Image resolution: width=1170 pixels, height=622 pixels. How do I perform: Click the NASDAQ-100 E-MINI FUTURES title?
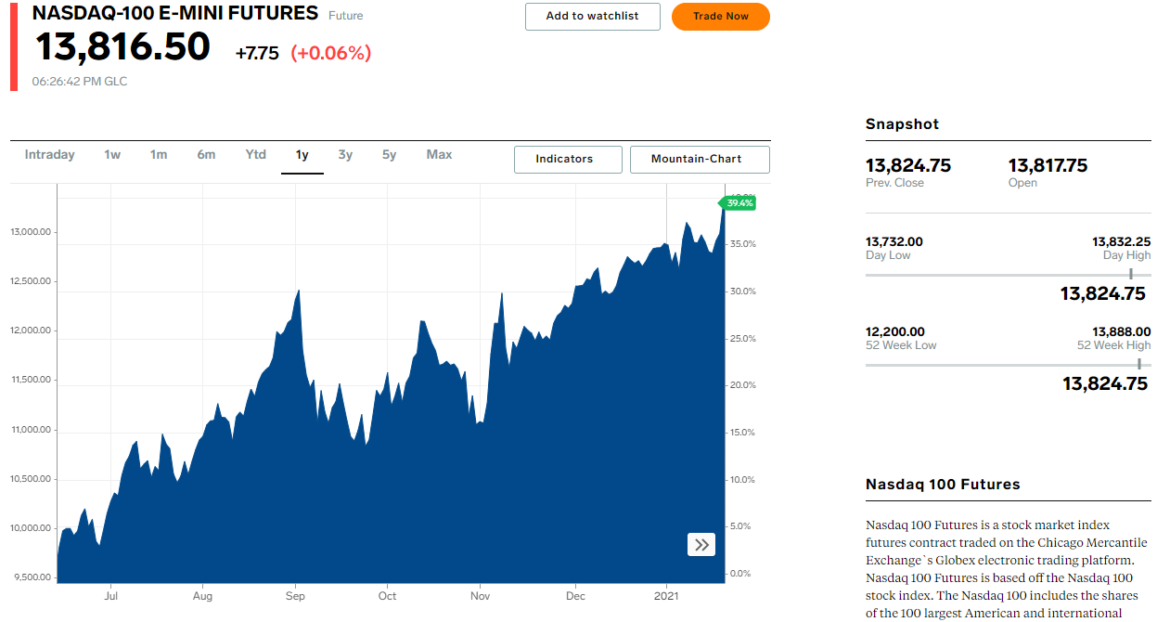tap(175, 14)
